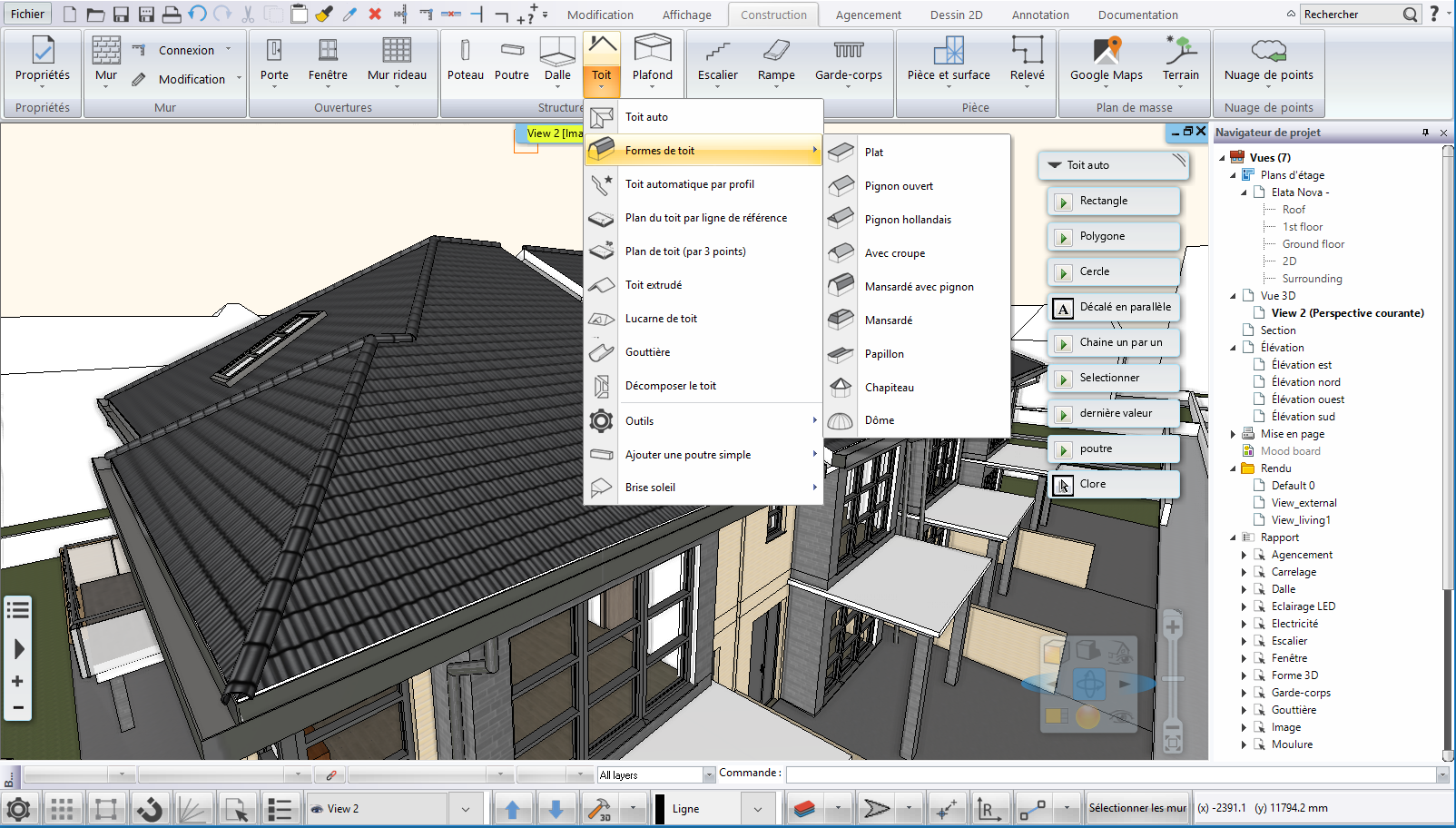The image size is (1456, 828).
Task: Click the Commande input field
Action: click(x=1111, y=774)
